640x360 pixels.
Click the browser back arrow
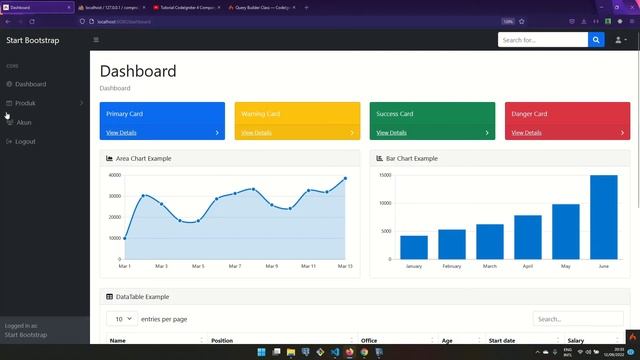click(8, 21)
